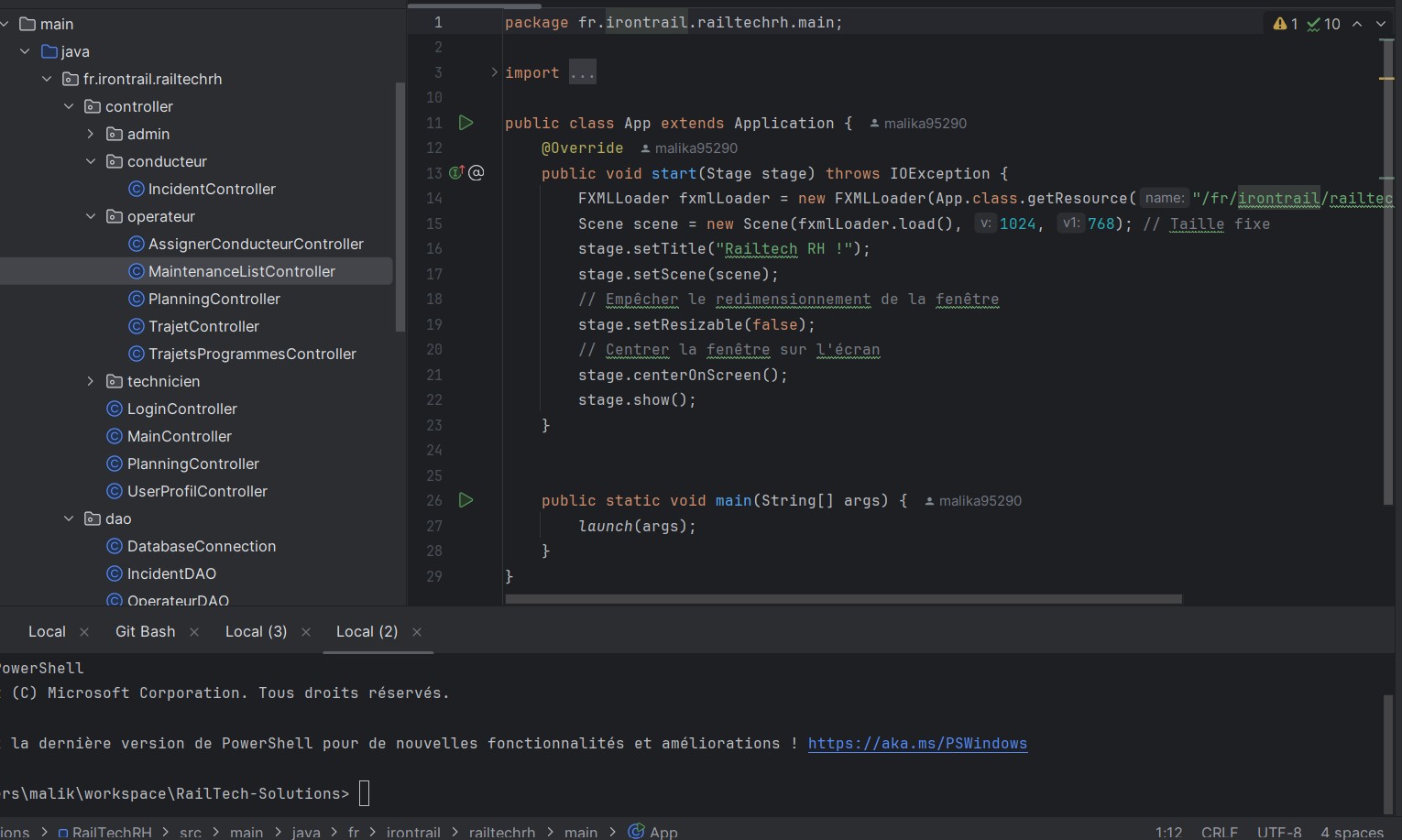Click the 4 spaces indent setting
The width and height of the screenshot is (1402, 840).
(1352, 832)
